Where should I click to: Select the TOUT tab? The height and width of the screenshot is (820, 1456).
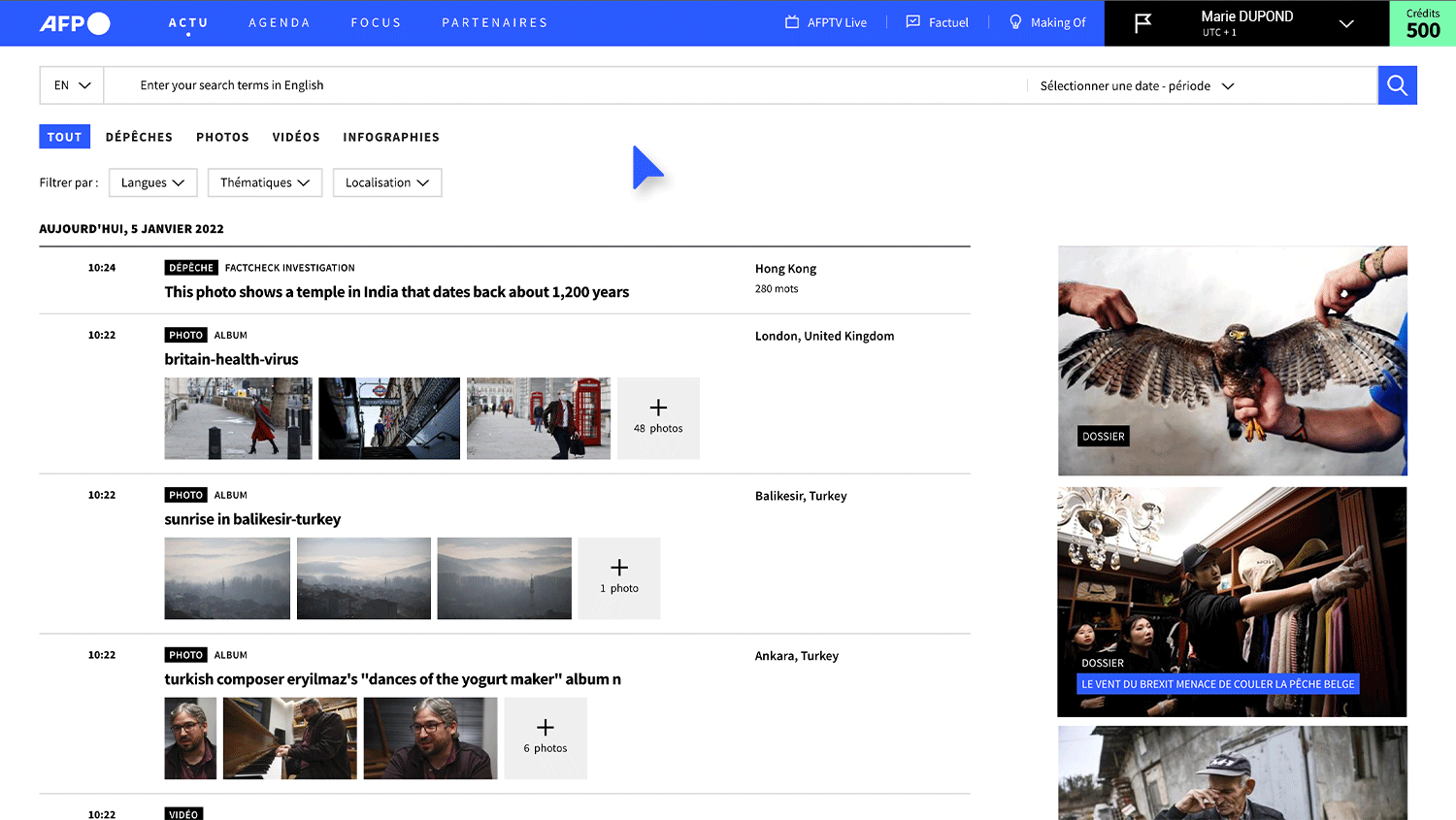click(x=65, y=137)
